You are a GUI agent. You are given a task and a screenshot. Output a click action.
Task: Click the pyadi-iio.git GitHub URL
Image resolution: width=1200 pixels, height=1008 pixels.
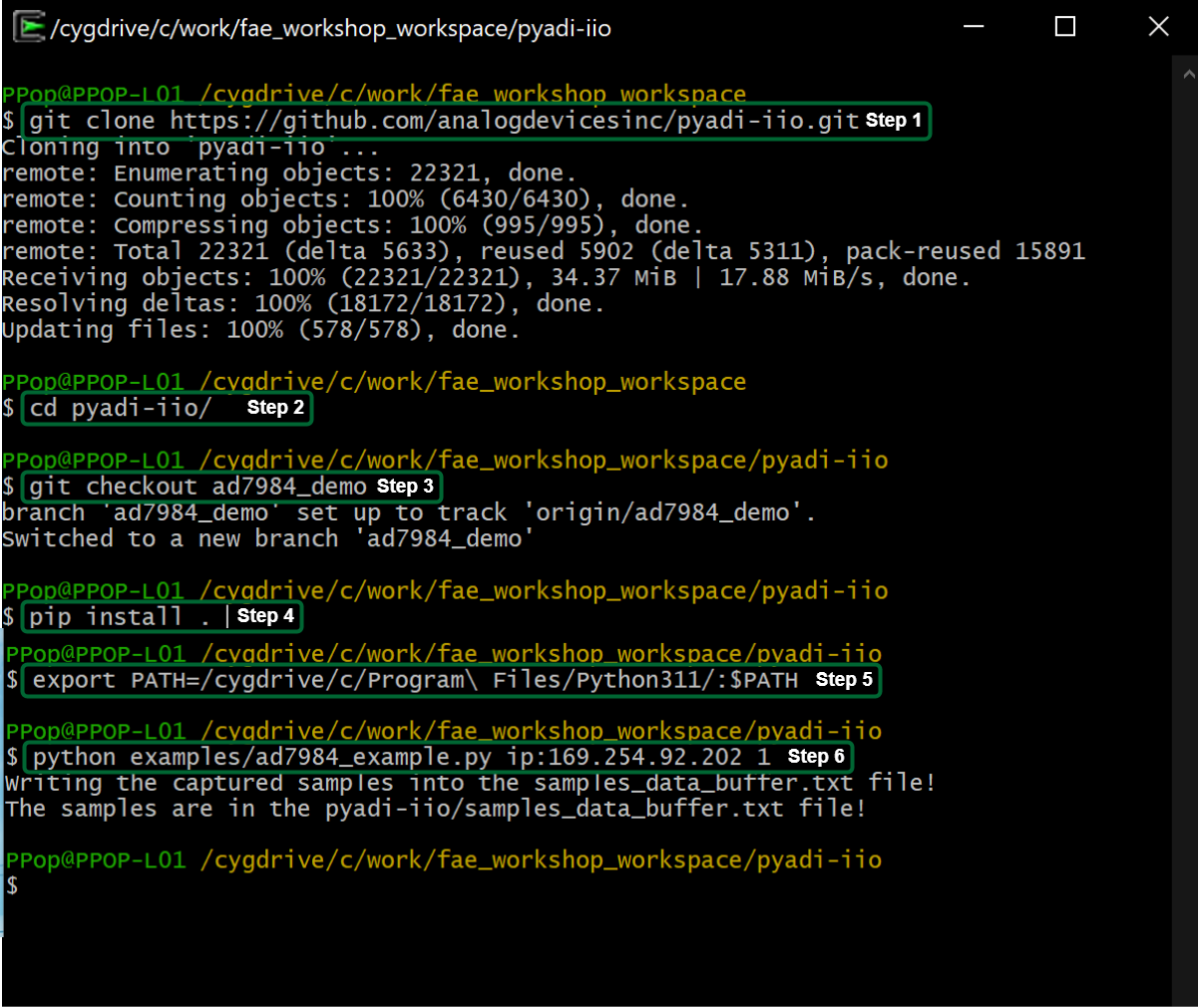click(x=514, y=122)
